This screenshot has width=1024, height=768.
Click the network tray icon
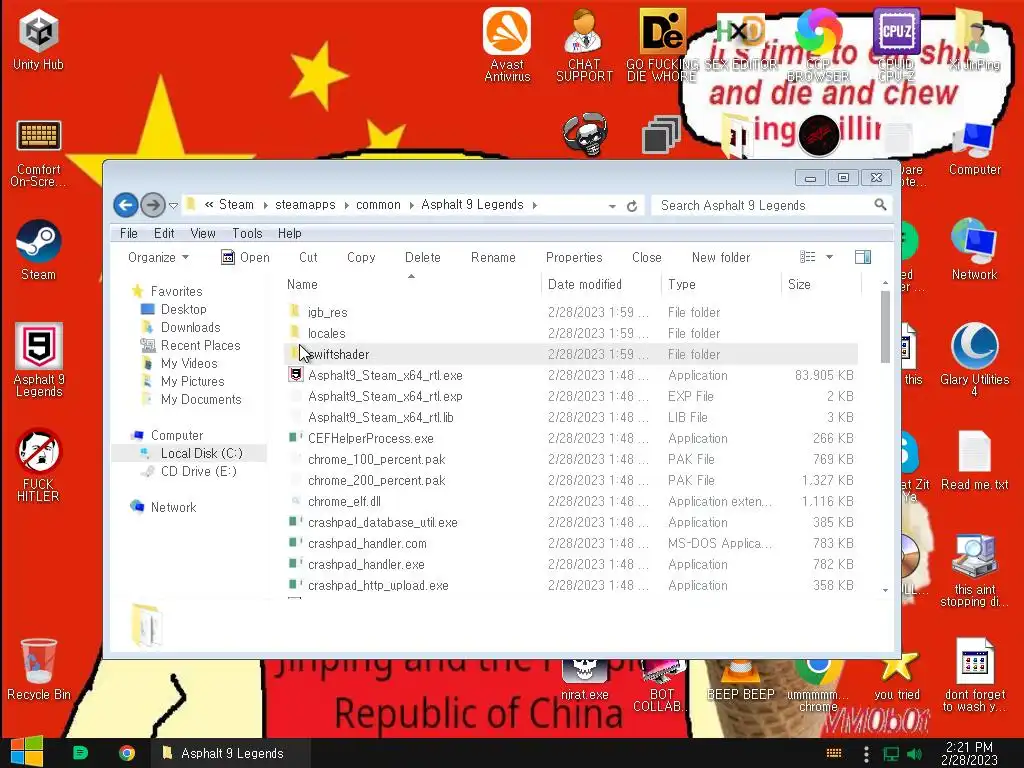tap(891, 754)
